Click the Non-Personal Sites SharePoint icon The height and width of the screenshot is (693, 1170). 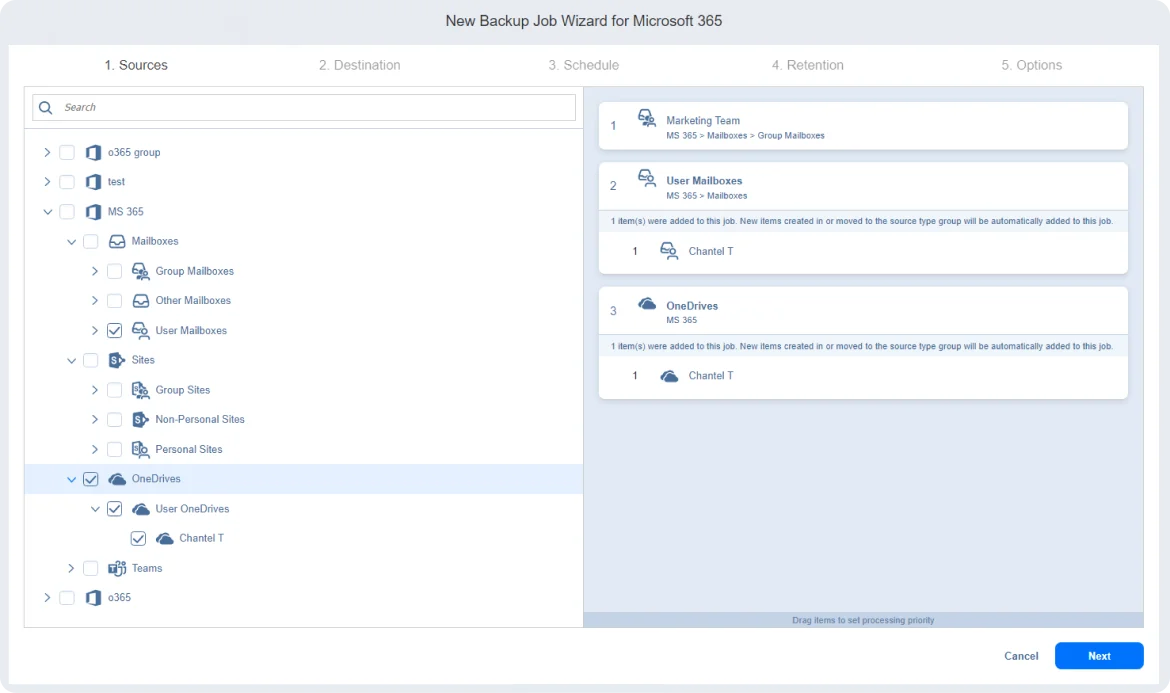141,419
